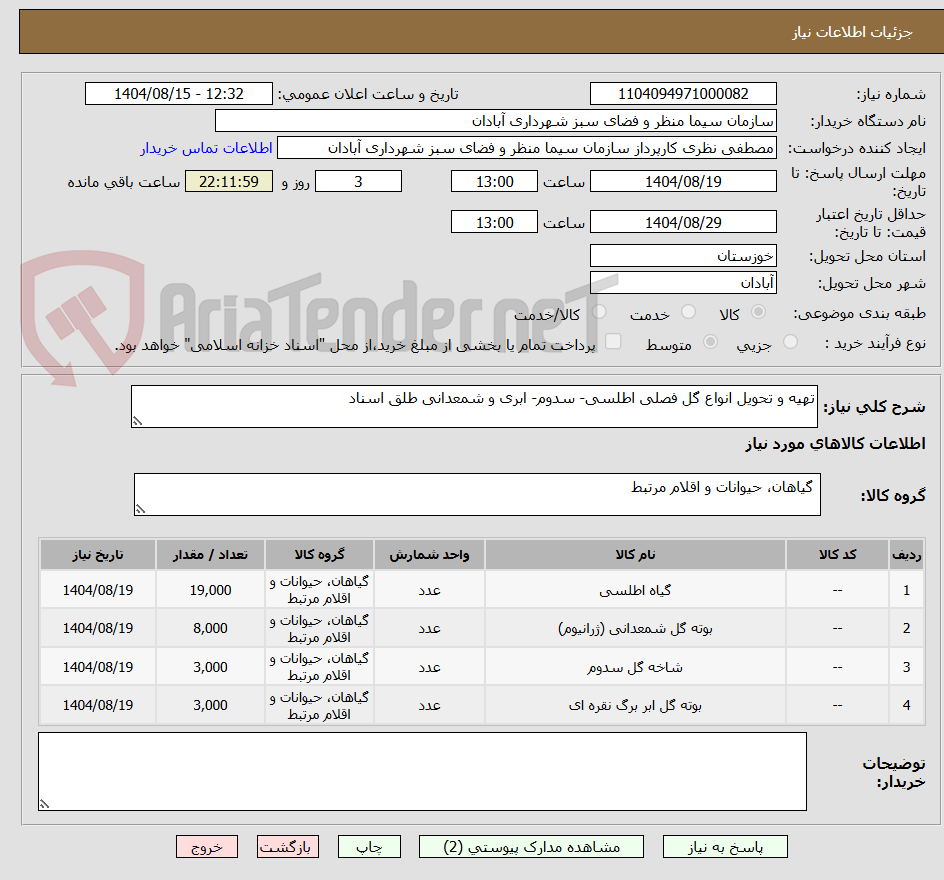
Task: Click the چاپ button
Action: pyautogui.click(x=370, y=846)
